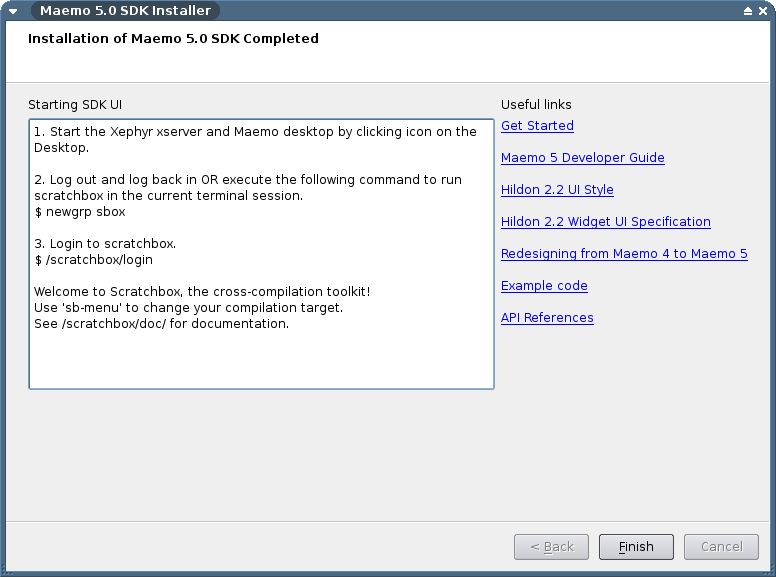
Task: Close the Maemo SDK Installer window
Action: (x=763, y=11)
